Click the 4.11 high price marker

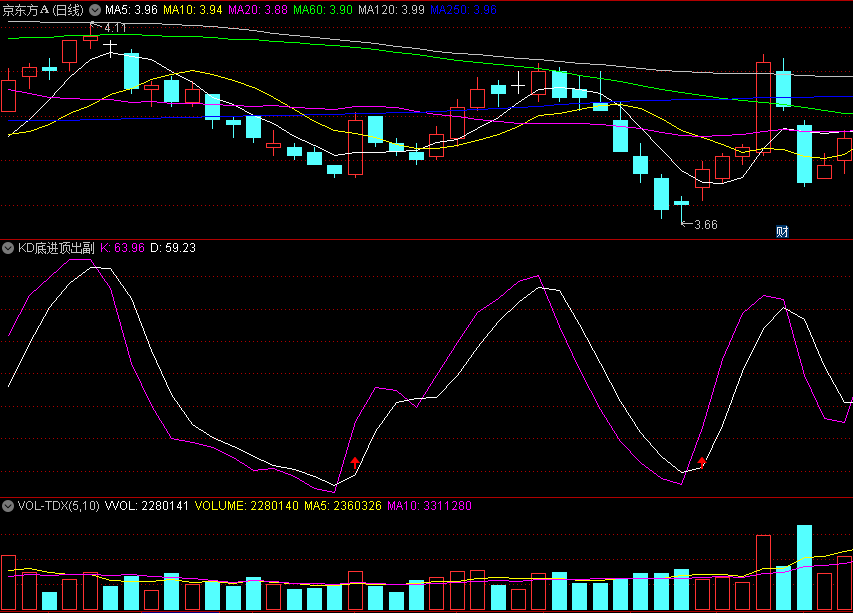click(x=115, y=28)
